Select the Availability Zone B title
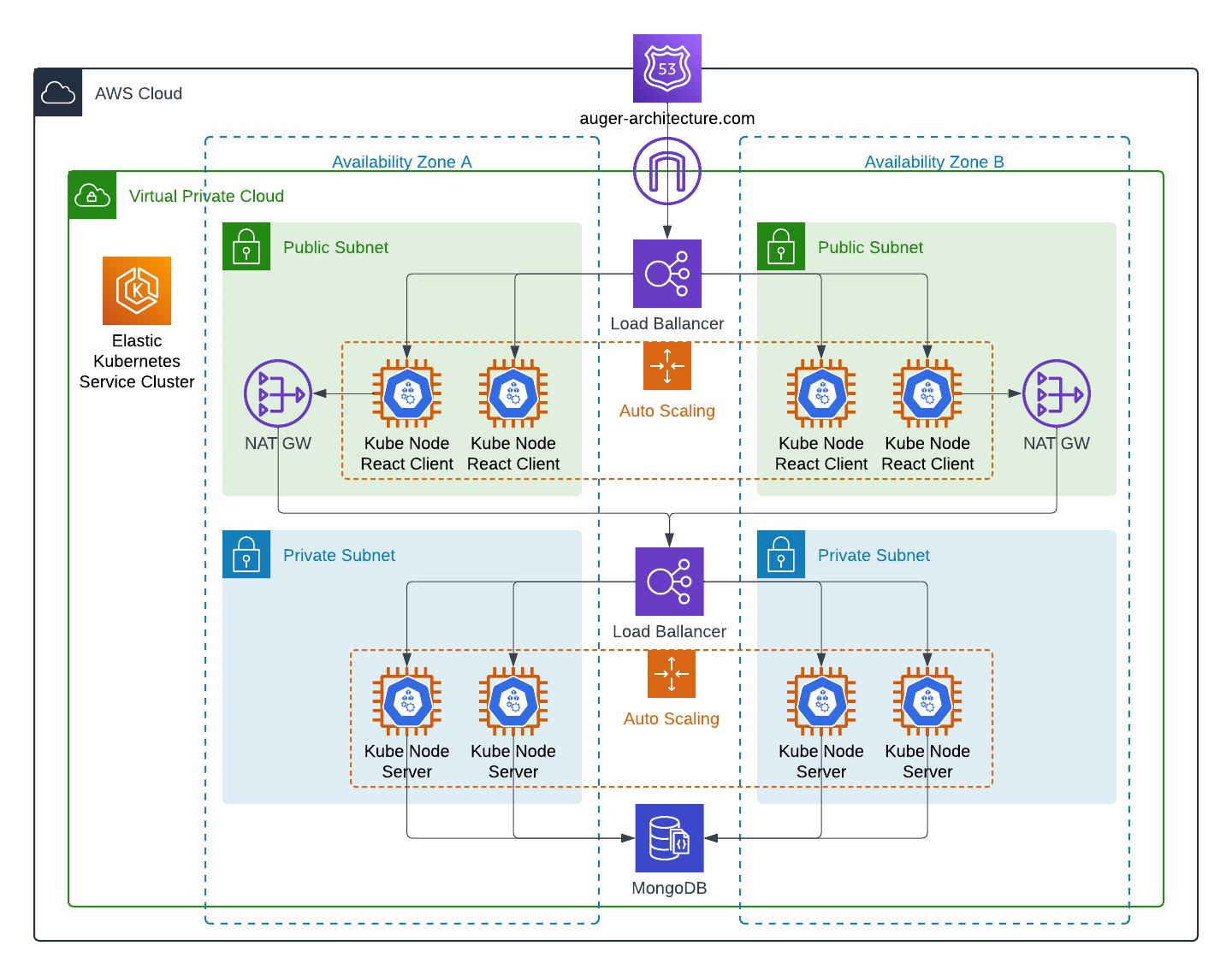The width and height of the screenshot is (1232, 975). tap(934, 162)
